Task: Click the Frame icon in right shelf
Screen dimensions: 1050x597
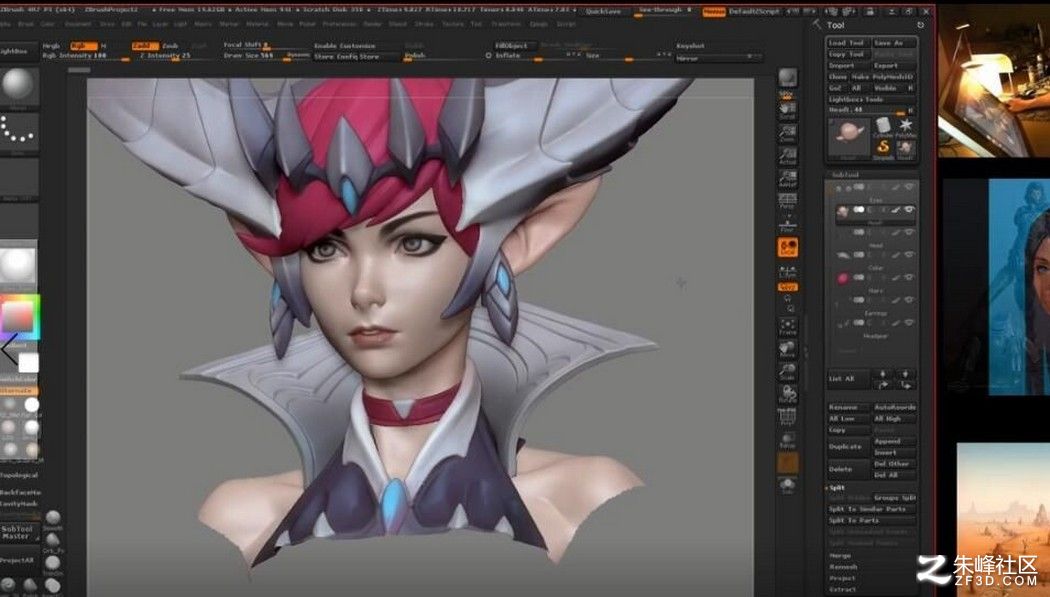Action: coord(788,327)
